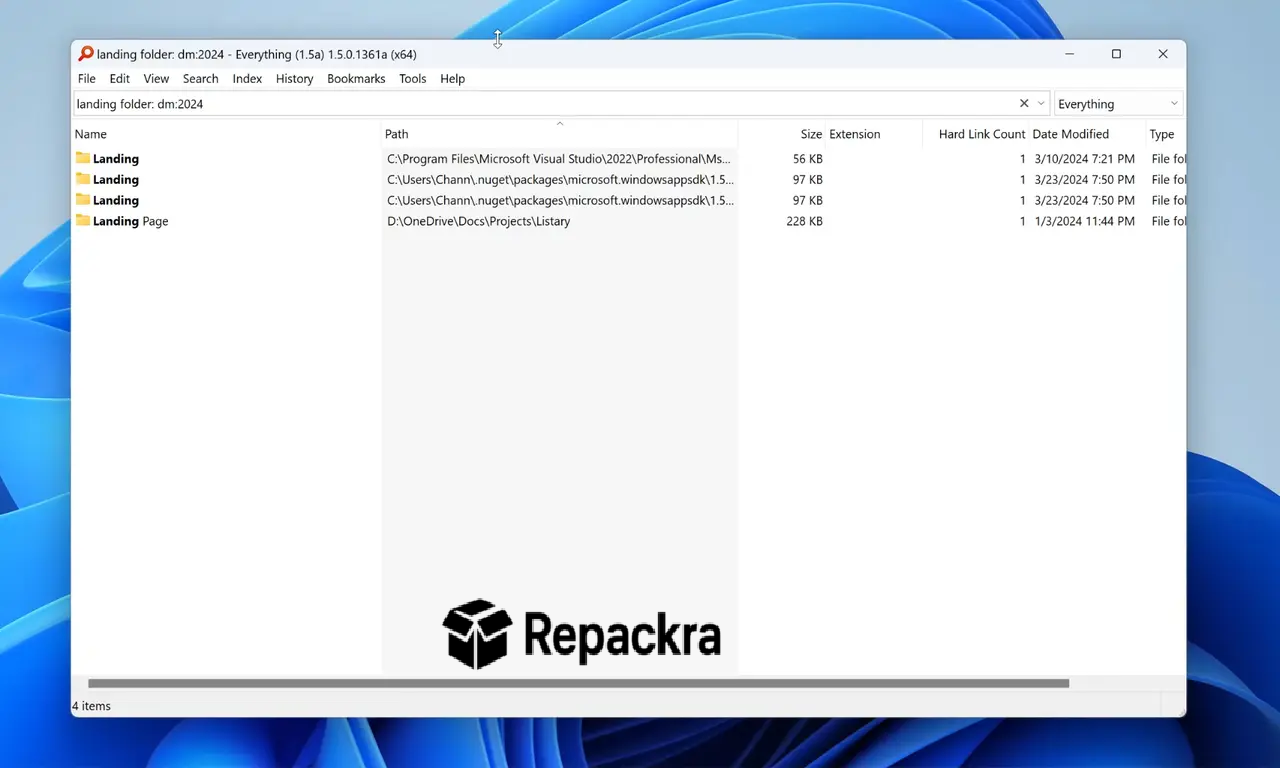Click the 228 KB size cell
Image resolution: width=1280 pixels, height=768 pixels.
pos(804,221)
